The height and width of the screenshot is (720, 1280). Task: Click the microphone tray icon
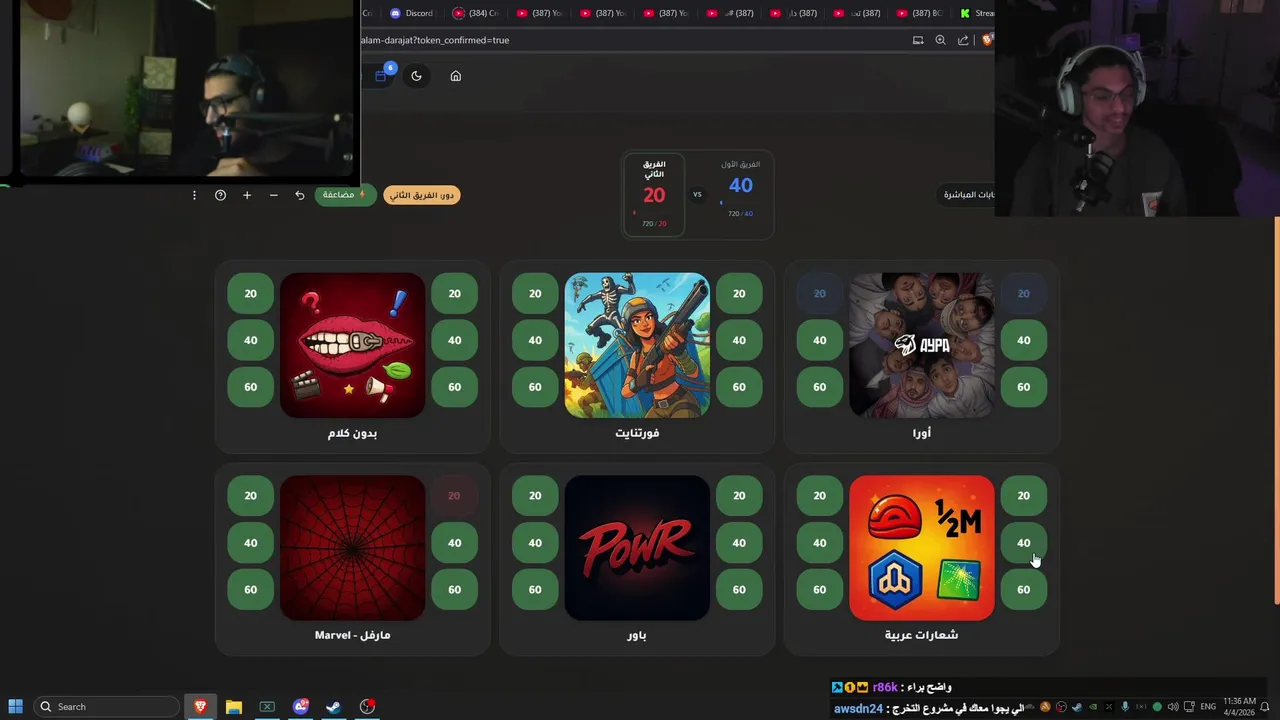(x=1125, y=707)
